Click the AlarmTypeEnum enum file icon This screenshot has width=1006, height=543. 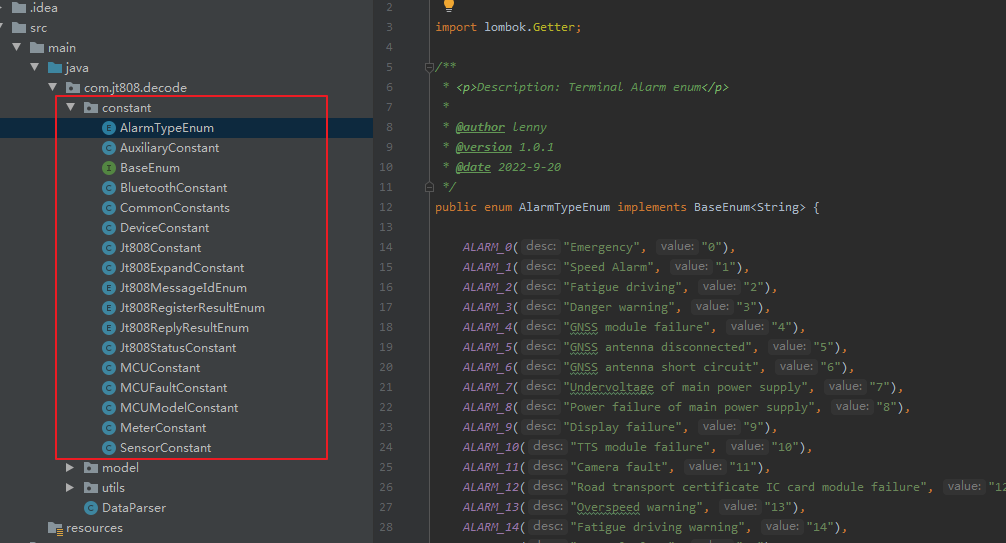click(x=109, y=128)
